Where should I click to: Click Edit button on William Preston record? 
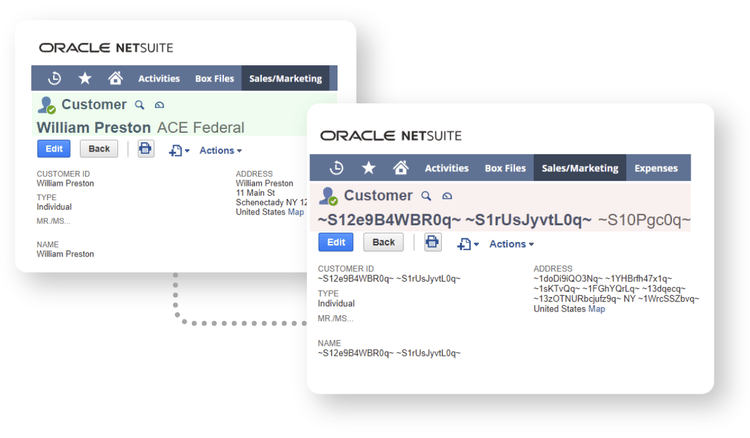(x=54, y=149)
